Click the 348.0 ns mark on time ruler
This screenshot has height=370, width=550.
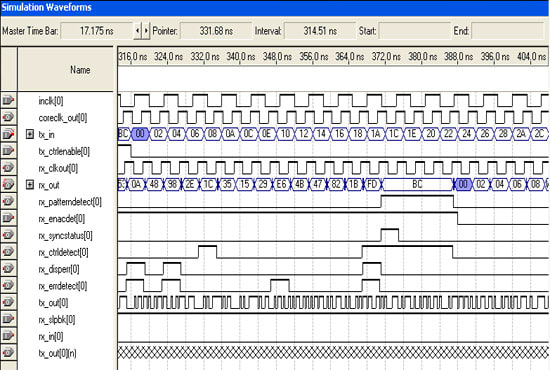click(277, 56)
